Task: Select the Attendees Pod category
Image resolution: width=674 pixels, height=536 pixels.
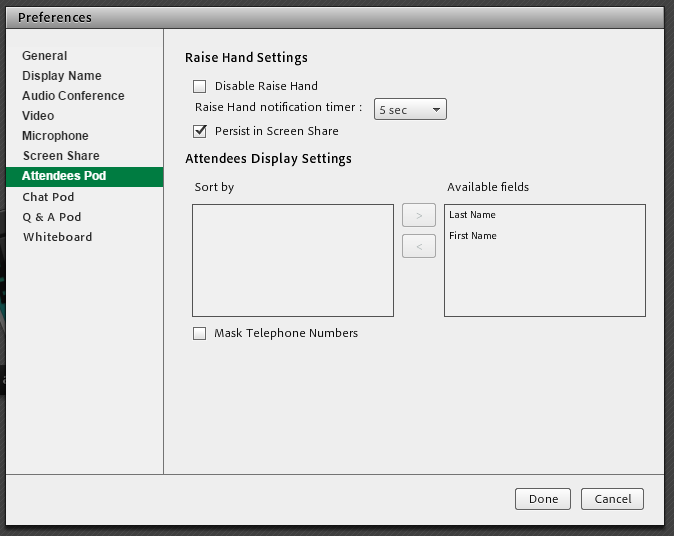Action: coord(64,176)
